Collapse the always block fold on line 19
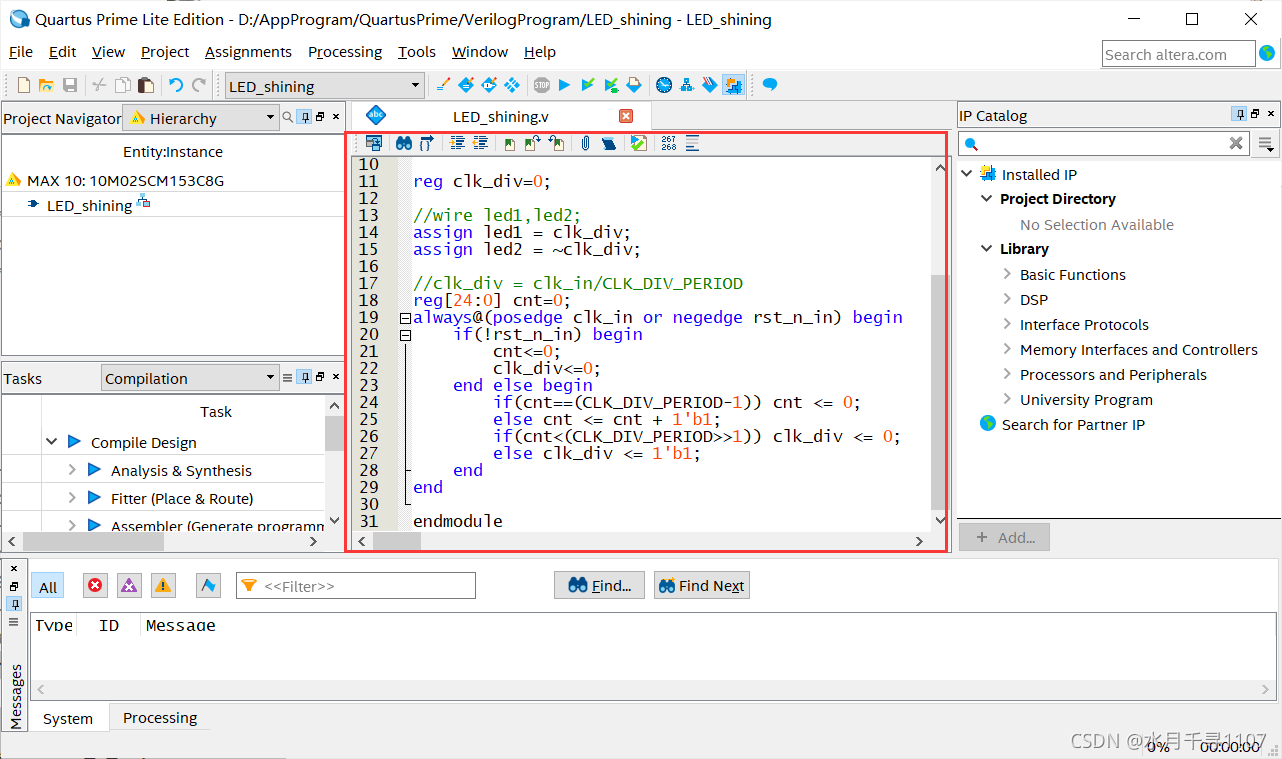Image resolution: width=1282 pixels, height=759 pixels. point(405,318)
